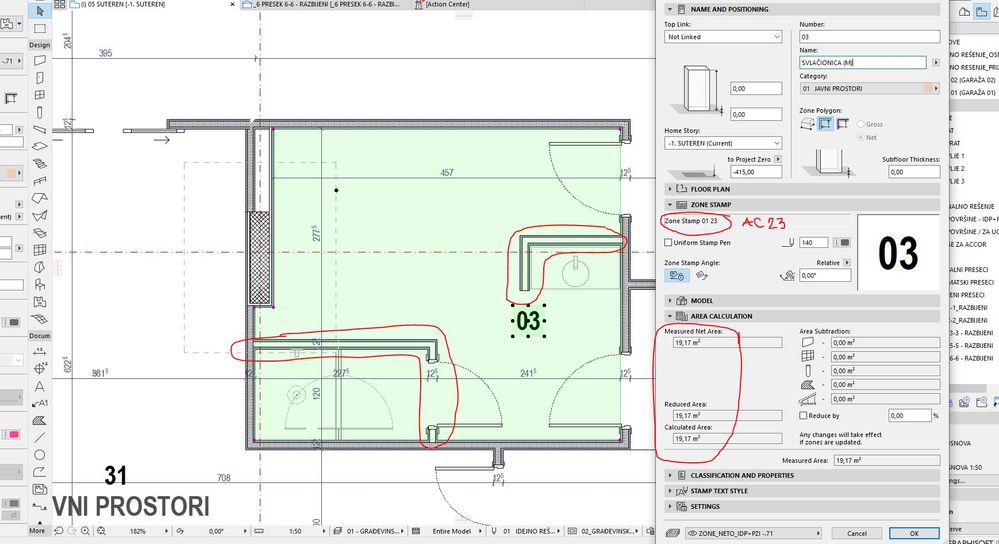
Task: Open the 1:50 scale option in bottom bar
Action: (295, 531)
